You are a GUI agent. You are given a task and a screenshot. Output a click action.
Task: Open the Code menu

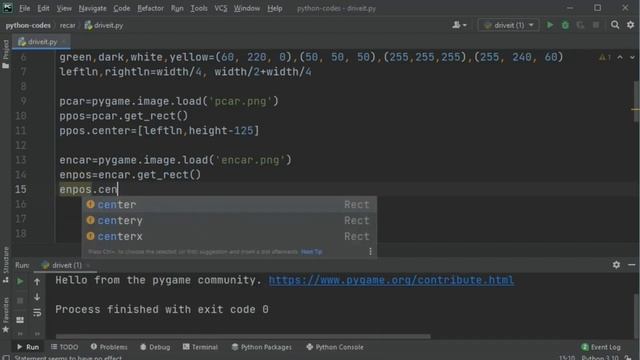coord(122,8)
